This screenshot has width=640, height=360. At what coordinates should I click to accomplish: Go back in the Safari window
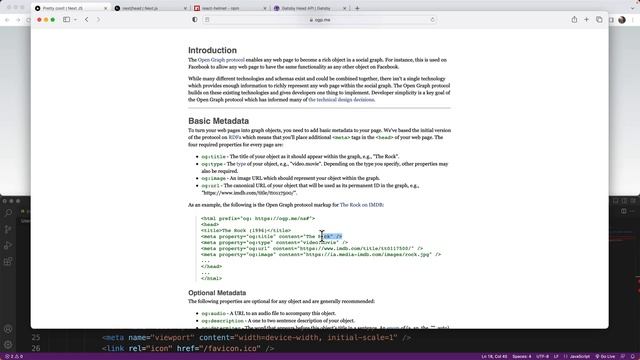[87, 20]
